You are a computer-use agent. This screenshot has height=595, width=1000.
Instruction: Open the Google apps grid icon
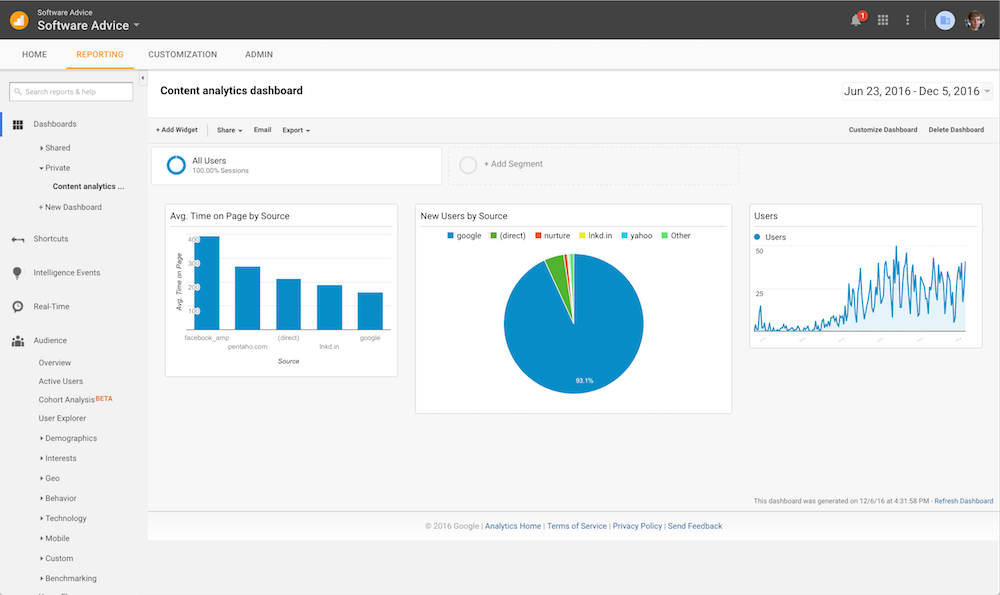[x=883, y=20]
